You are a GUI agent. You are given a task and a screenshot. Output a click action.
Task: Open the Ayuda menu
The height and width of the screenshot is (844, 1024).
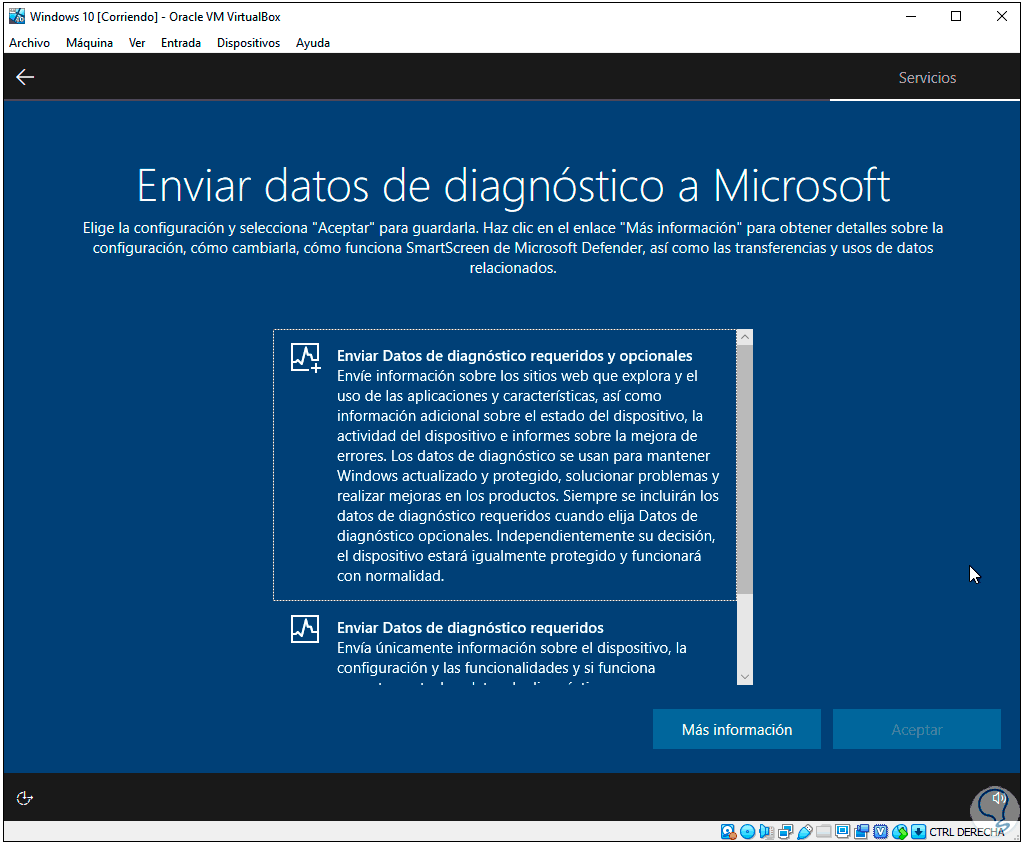coord(313,42)
